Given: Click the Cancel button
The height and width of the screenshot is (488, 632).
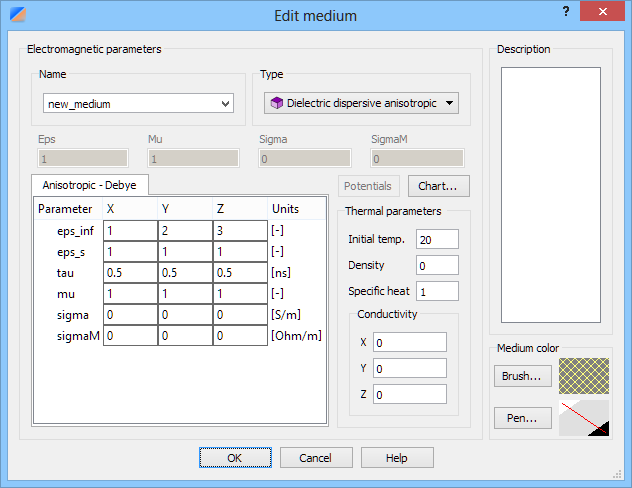Looking at the screenshot, I should [x=316, y=458].
